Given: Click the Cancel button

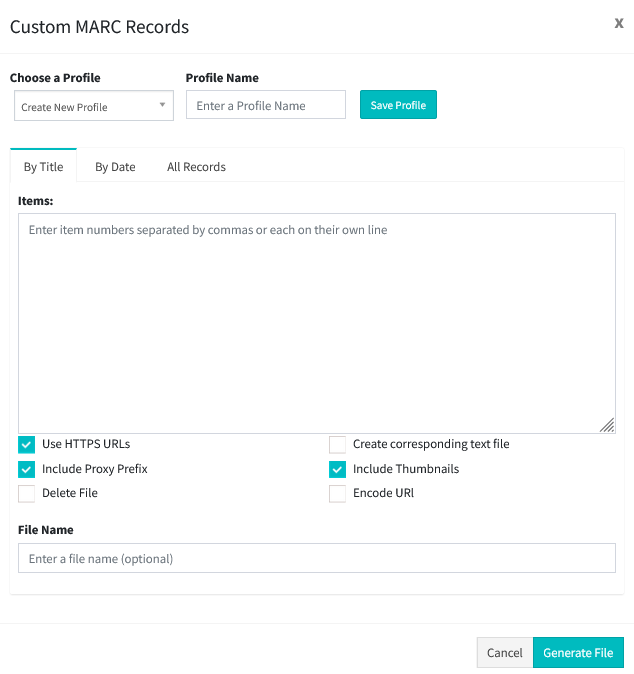Looking at the screenshot, I should coord(505,653).
